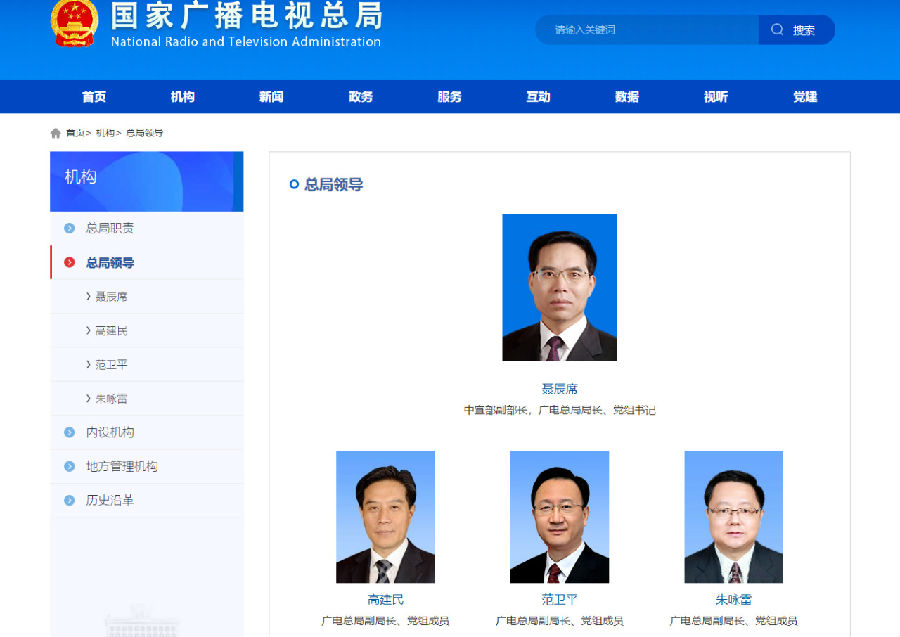Click the job title text under 高建民

385,620
